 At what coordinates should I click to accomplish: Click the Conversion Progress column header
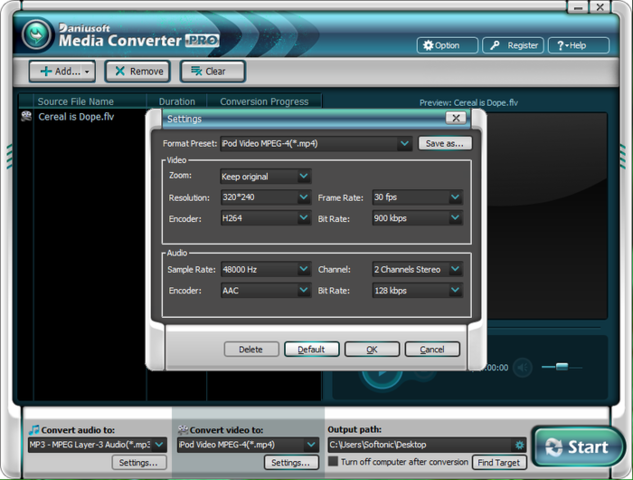[264, 101]
